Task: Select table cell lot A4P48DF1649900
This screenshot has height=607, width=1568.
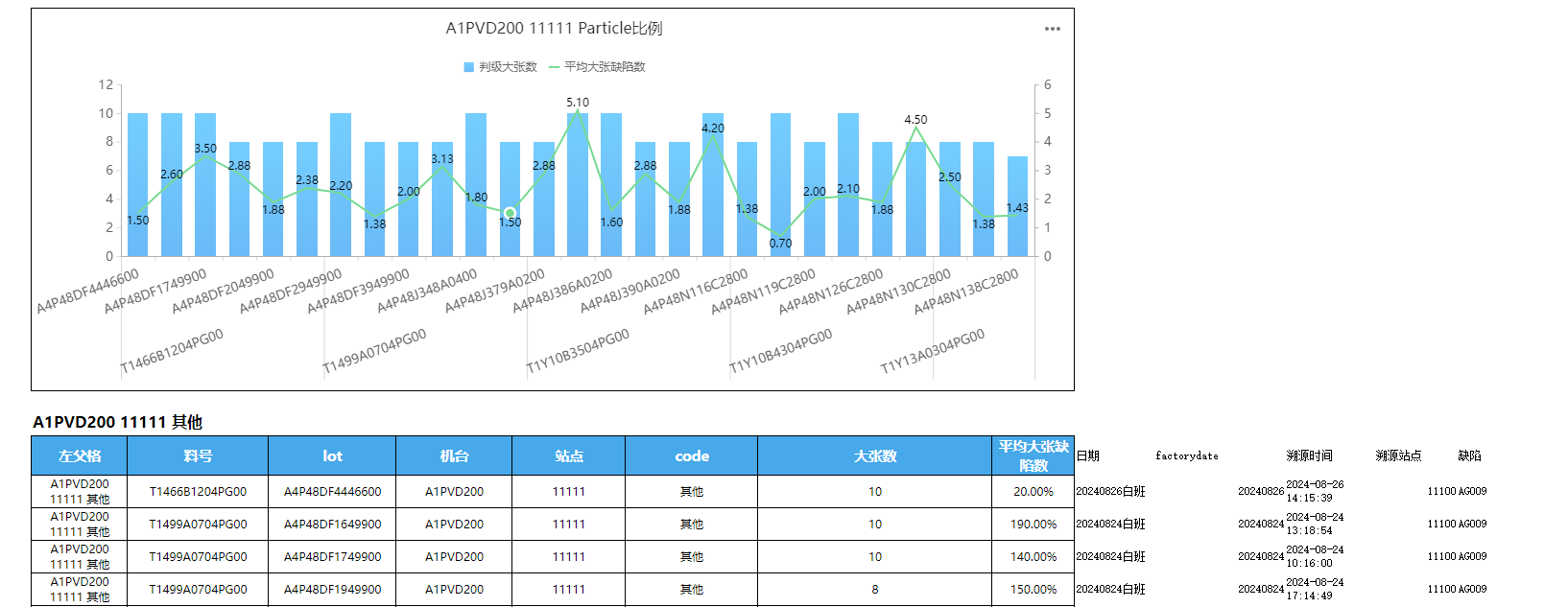Action: pyautogui.click(x=332, y=525)
